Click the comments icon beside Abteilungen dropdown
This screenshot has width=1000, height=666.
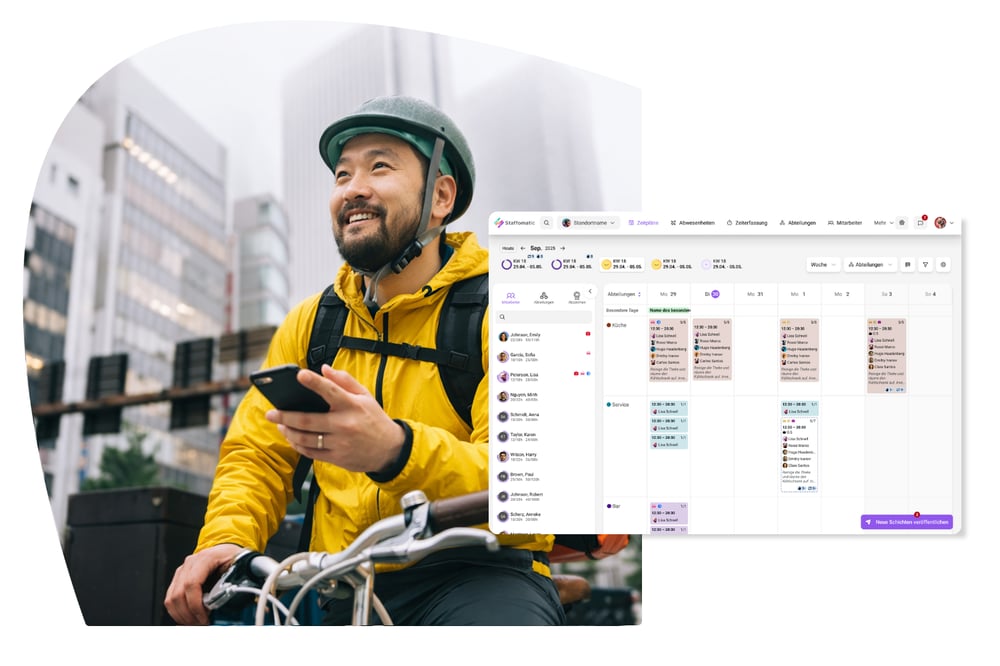coord(907,265)
